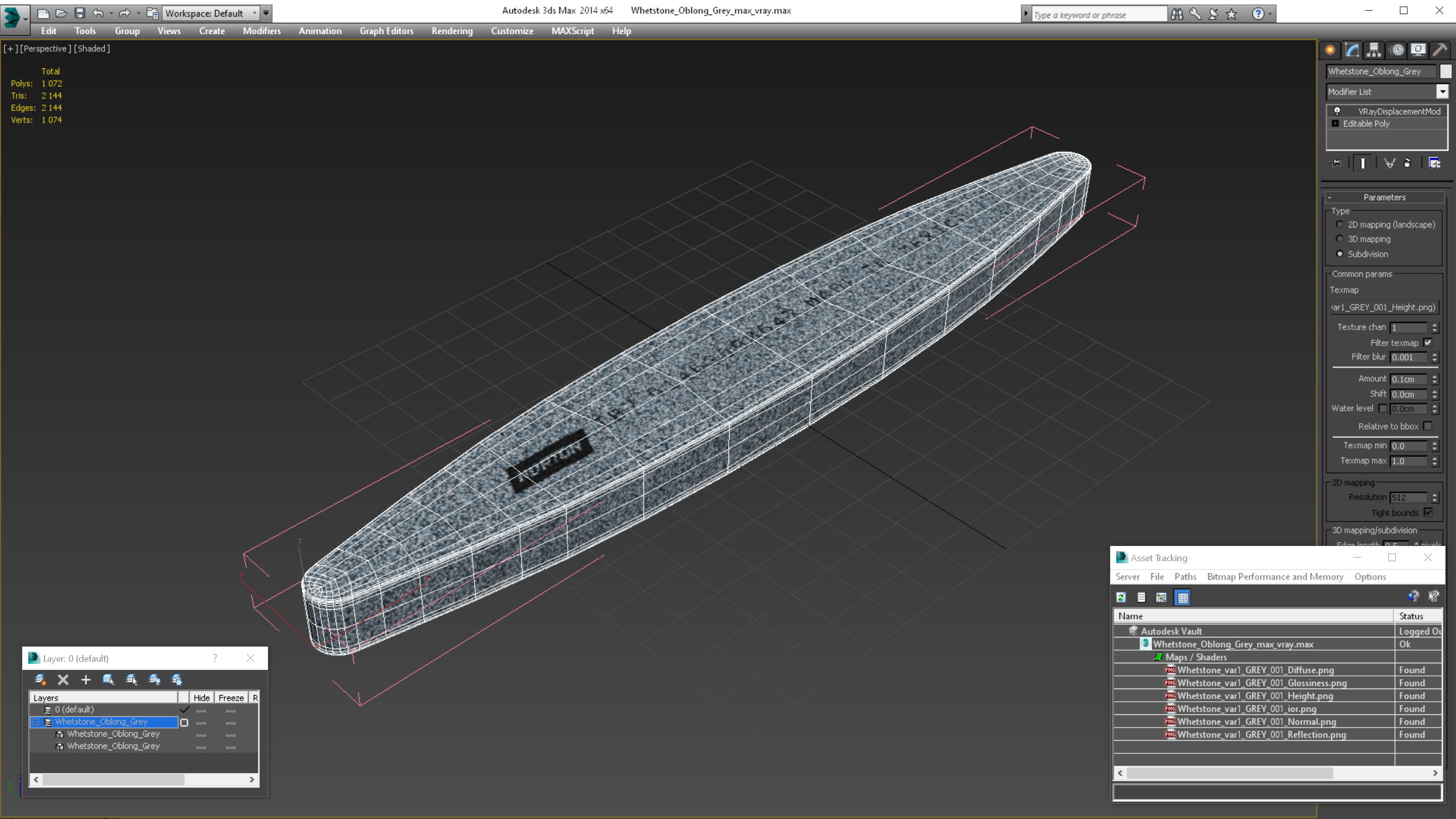
Task: Click the [Shaded] viewport label
Action: 92,49
